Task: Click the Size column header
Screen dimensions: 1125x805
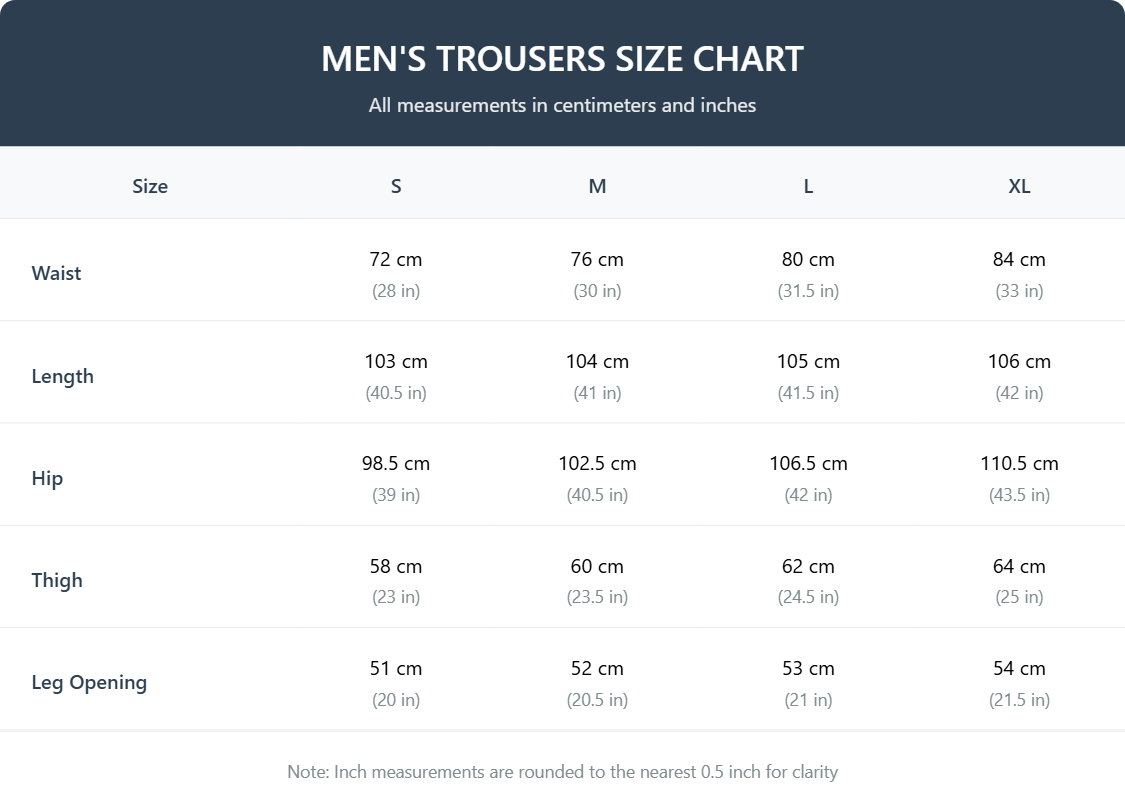Action: click(x=150, y=186)
